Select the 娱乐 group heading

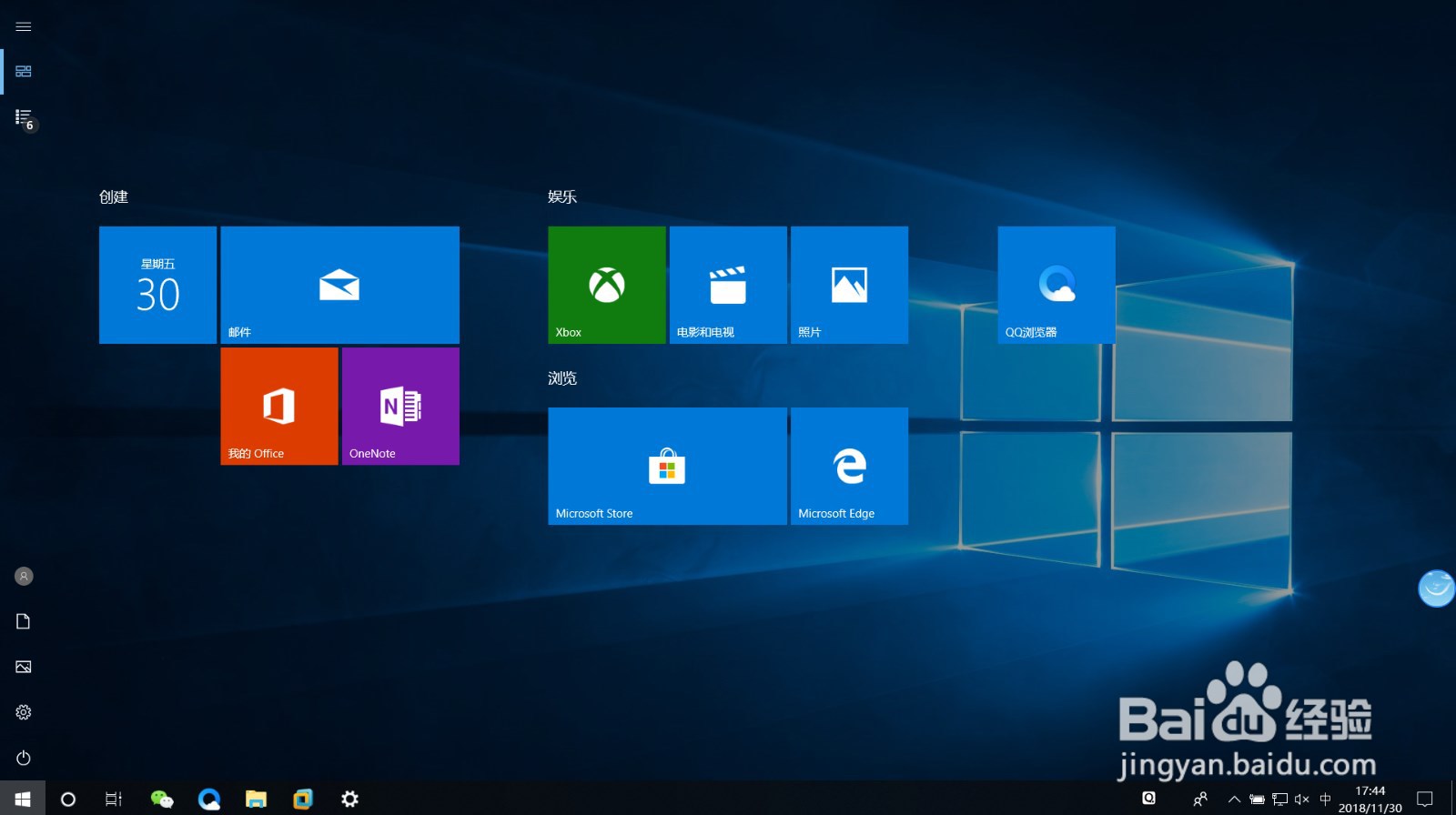pyautogui.click(x=562, y=196)
